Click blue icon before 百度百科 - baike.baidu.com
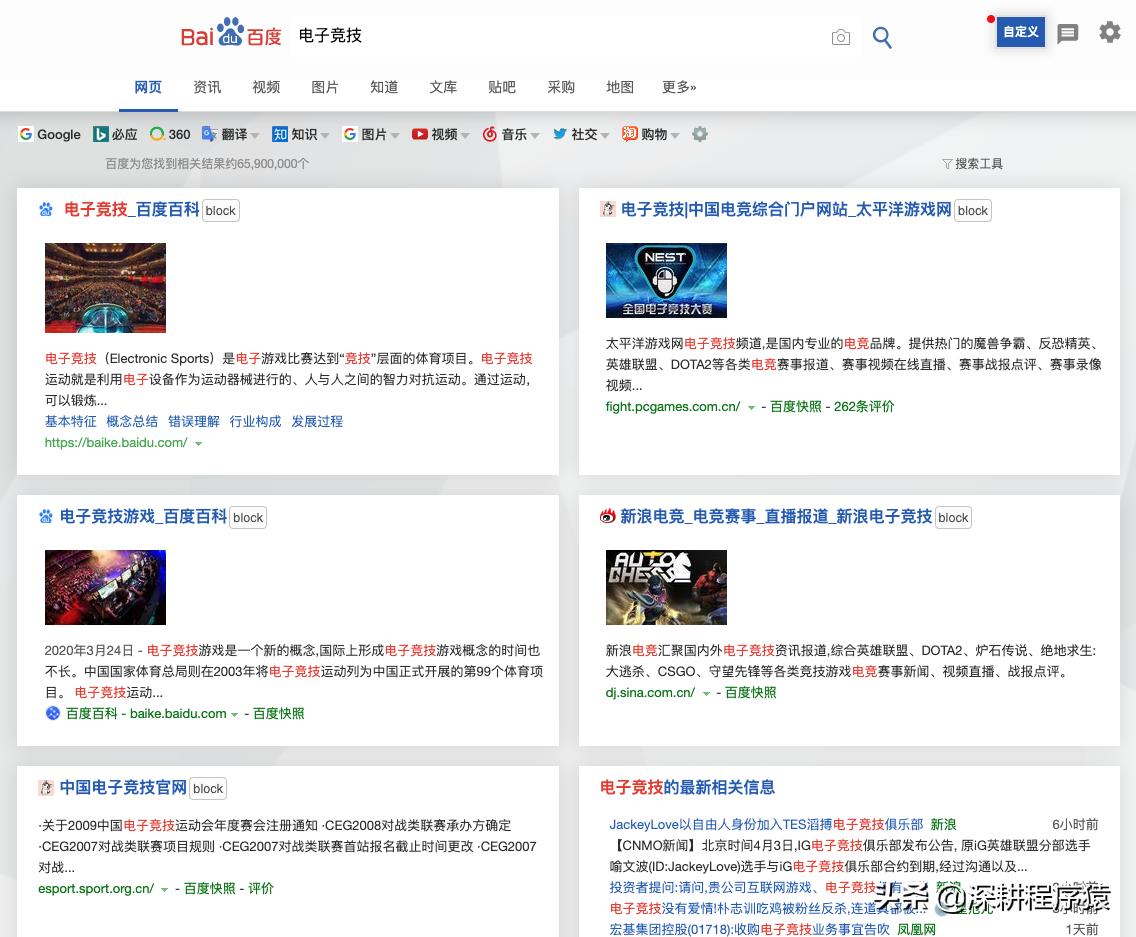 [53, 713]
